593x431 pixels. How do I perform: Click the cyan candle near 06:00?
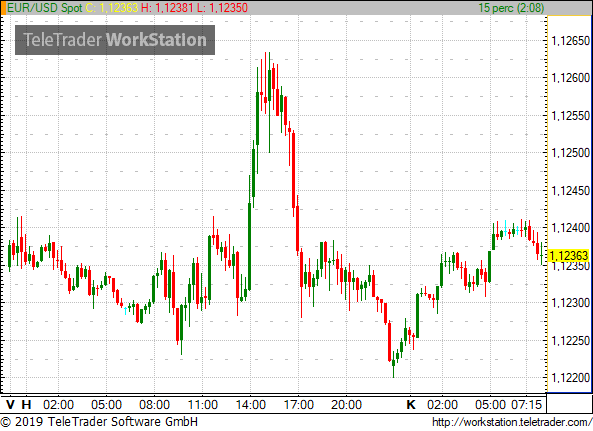126,310
